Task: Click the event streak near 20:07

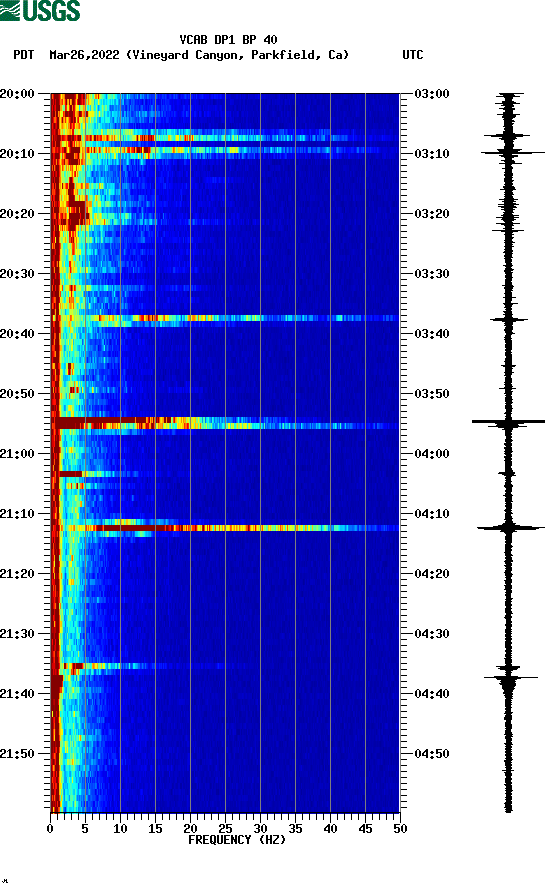Action: pos(225,138)
